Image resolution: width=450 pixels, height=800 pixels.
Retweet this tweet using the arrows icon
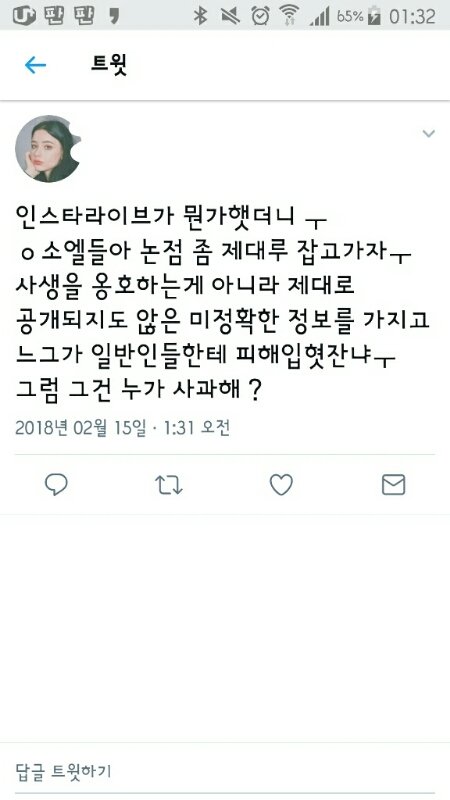168,485
